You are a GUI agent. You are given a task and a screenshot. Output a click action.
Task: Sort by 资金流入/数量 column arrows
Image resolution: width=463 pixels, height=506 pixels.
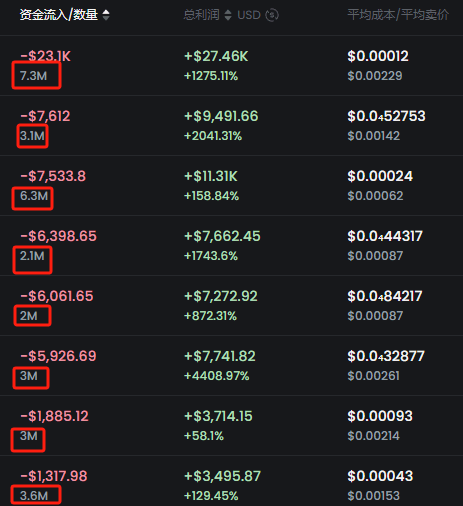(106, 15)
